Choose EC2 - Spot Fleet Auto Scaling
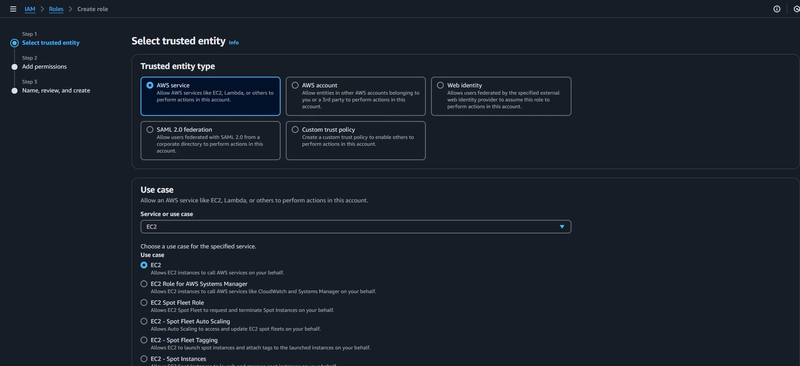Screen dimensions: 800x366 click(x=144, y=322)
